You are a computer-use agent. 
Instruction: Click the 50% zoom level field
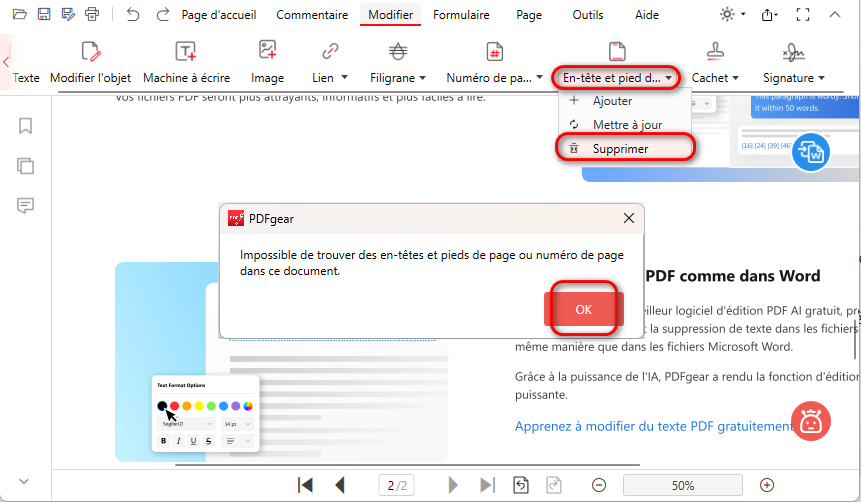click(x=683, y=486)
